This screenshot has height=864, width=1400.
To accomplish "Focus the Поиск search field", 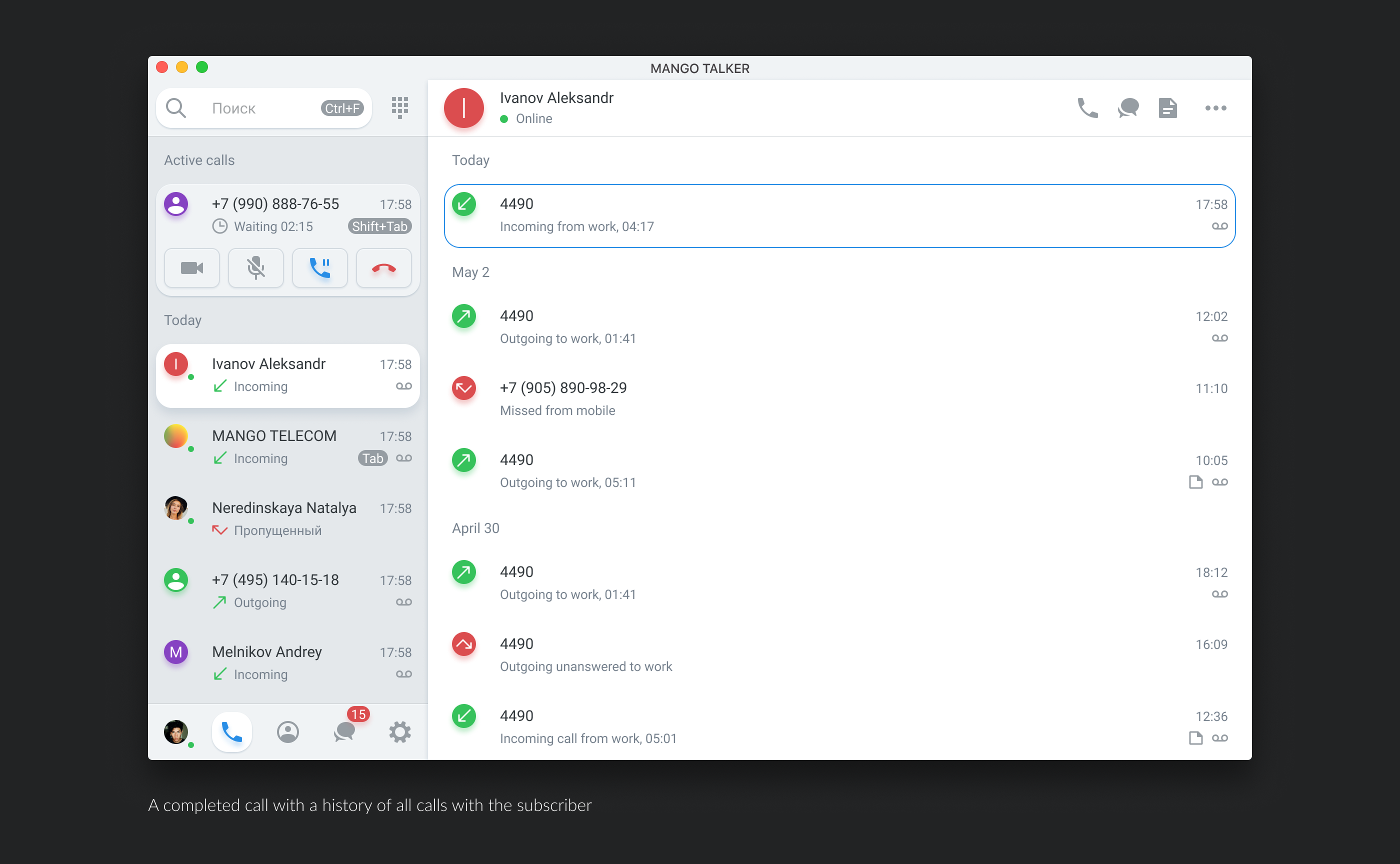I will click(x=263, y=107).
